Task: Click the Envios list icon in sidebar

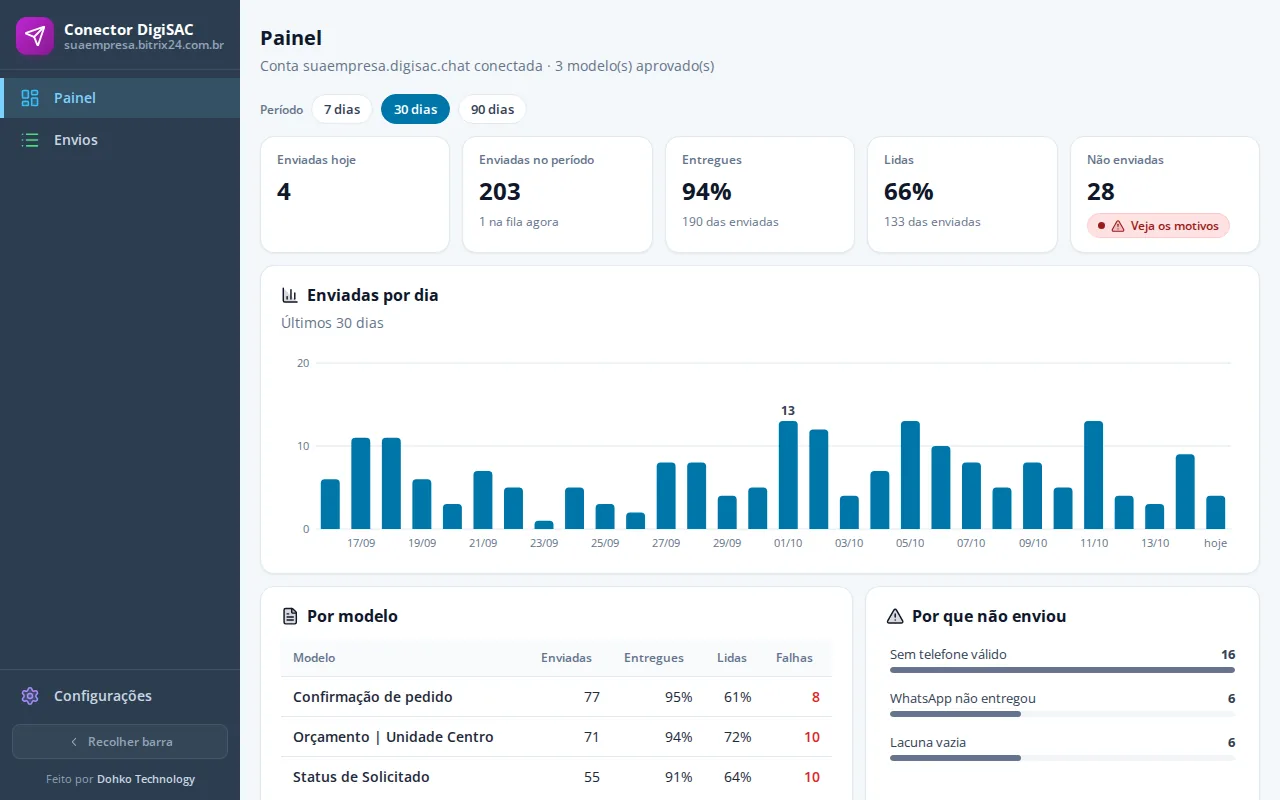Action: coord(30,140)
